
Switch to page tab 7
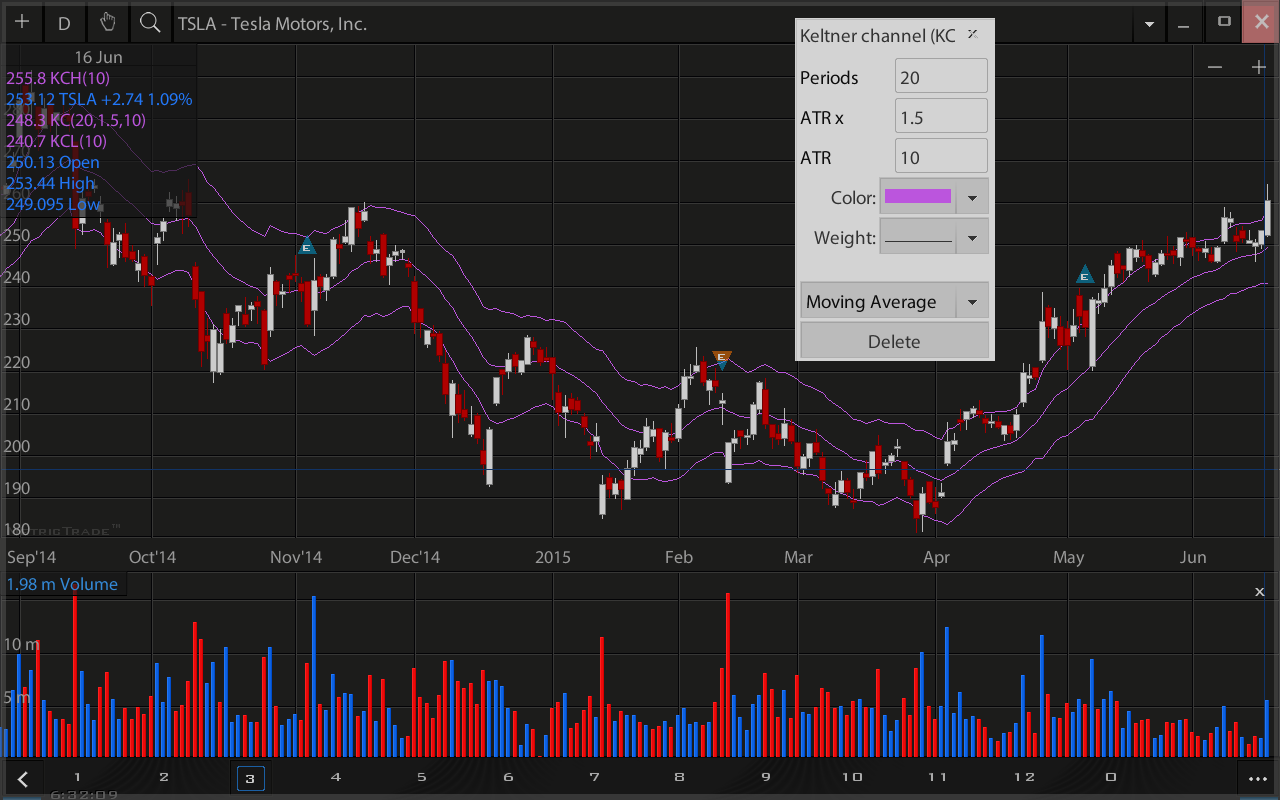[594, 777]
